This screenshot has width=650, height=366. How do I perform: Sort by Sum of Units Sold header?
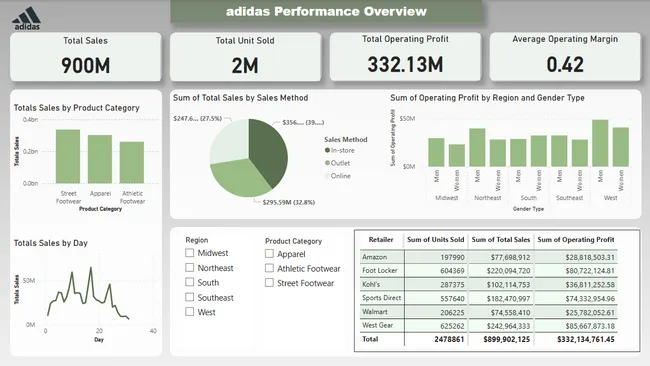point(435,240)
